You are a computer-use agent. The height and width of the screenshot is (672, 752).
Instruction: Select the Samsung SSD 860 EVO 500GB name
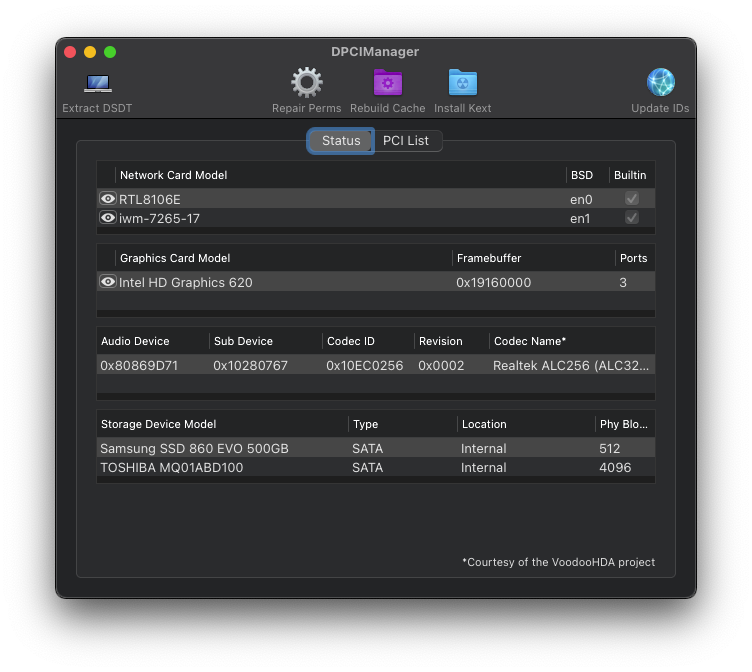(x=194, y=448)
